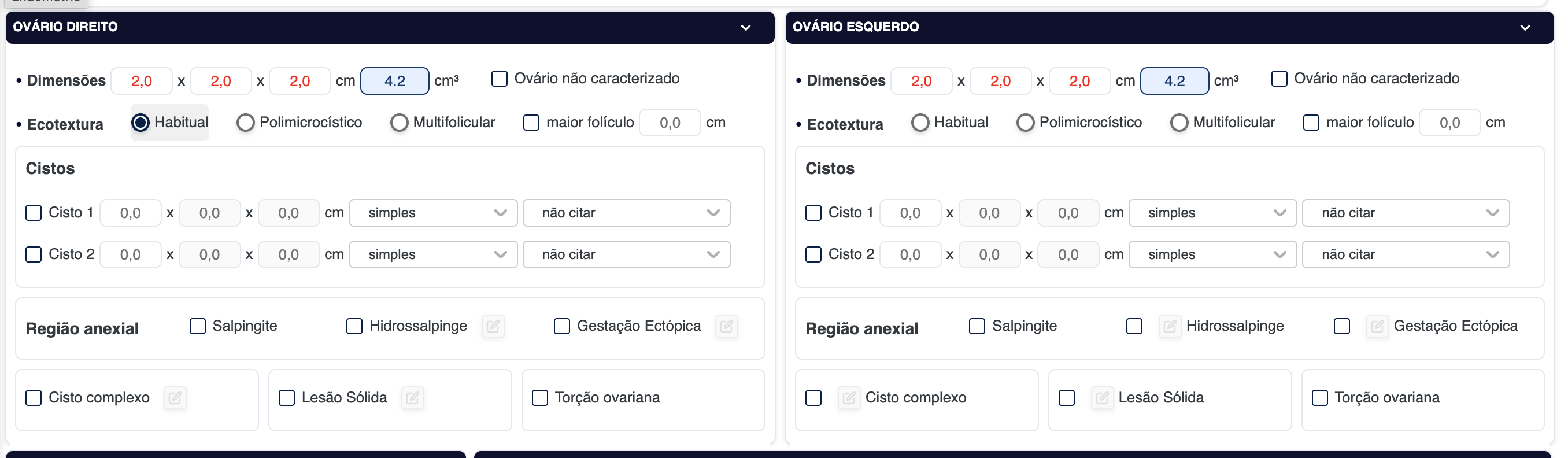
Task: Click left maior folículo size input
Action: point(1449,123)
